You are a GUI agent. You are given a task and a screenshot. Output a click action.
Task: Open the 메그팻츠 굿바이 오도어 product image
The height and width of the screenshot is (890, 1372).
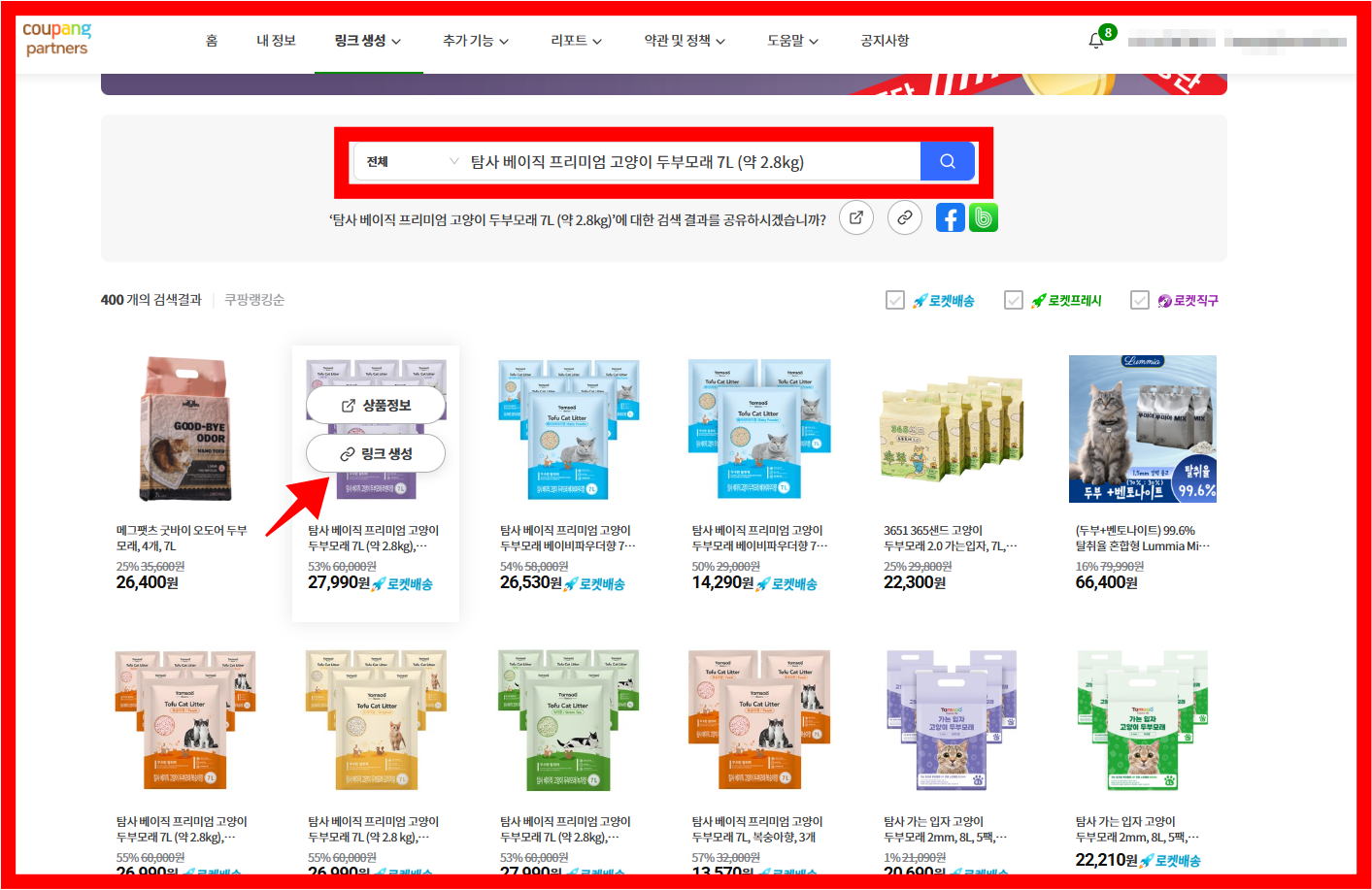click(x=184, y=429)
